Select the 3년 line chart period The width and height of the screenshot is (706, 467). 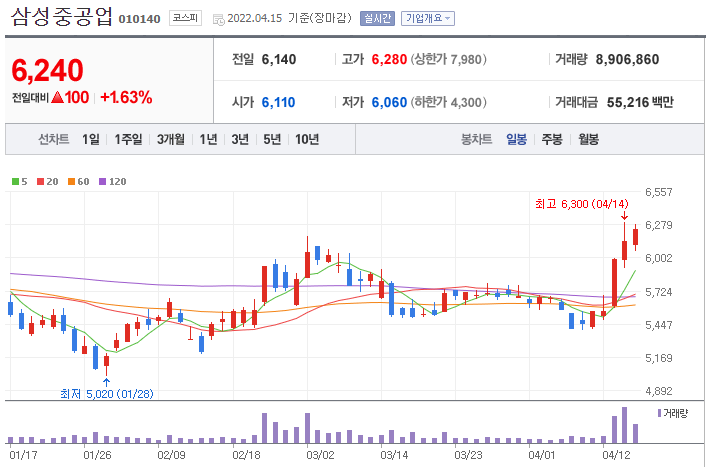pyautogui.click(x=240, y=140)
